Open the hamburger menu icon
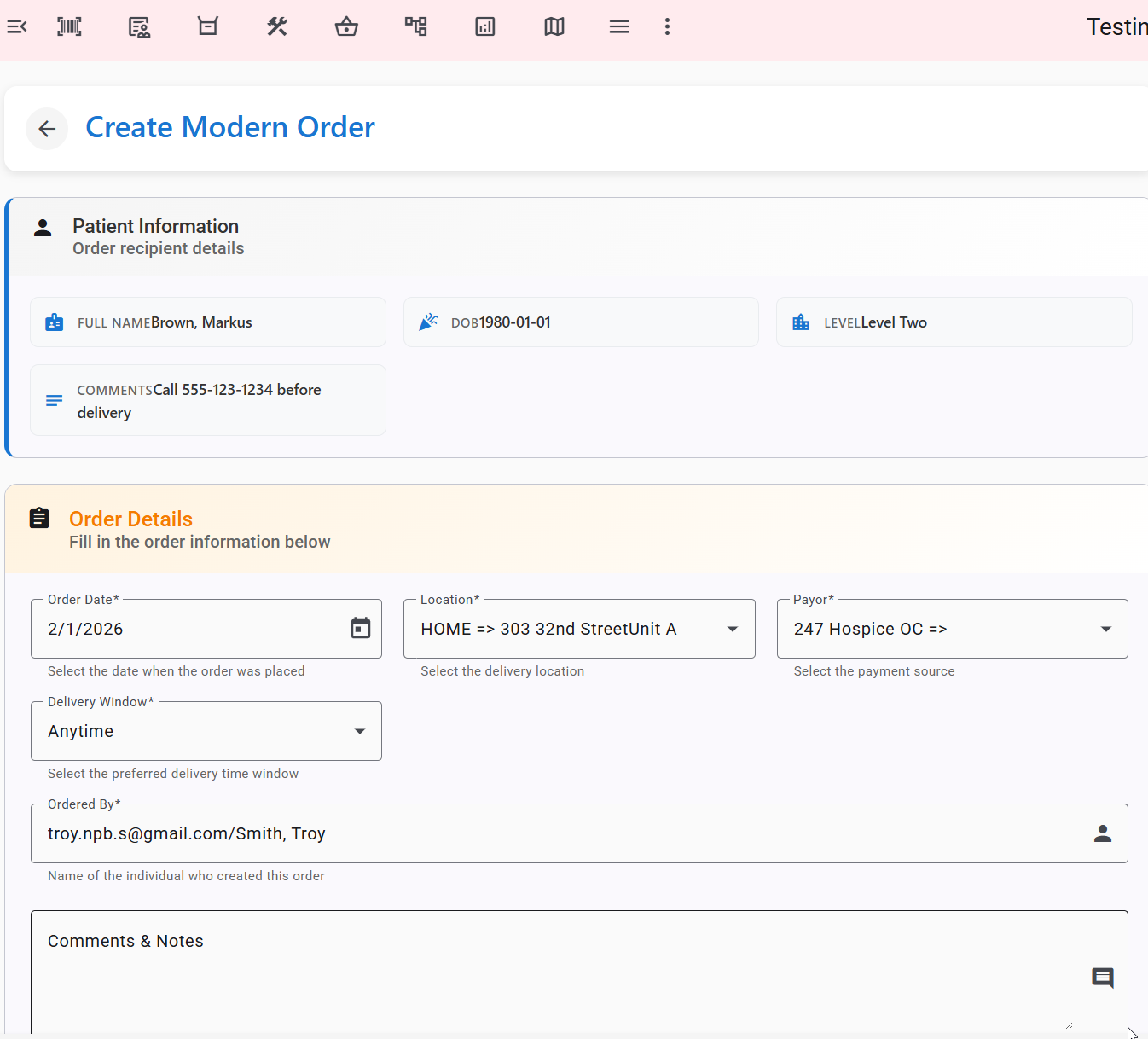The height and width of the screenshot is (1039, 1148). (x=619, y=26)
